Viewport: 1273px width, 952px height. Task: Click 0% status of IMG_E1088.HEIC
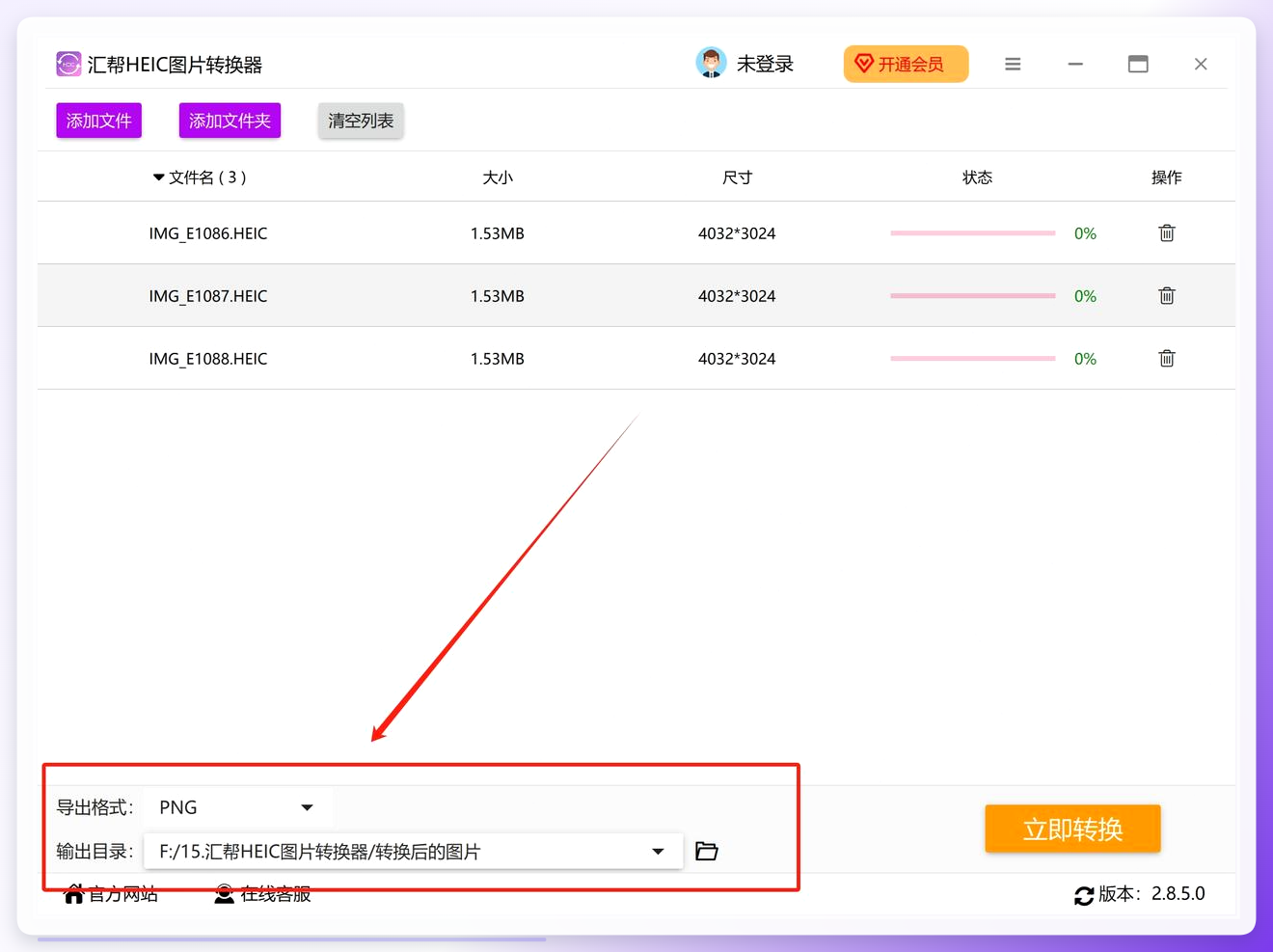[x=1085, y=359]
